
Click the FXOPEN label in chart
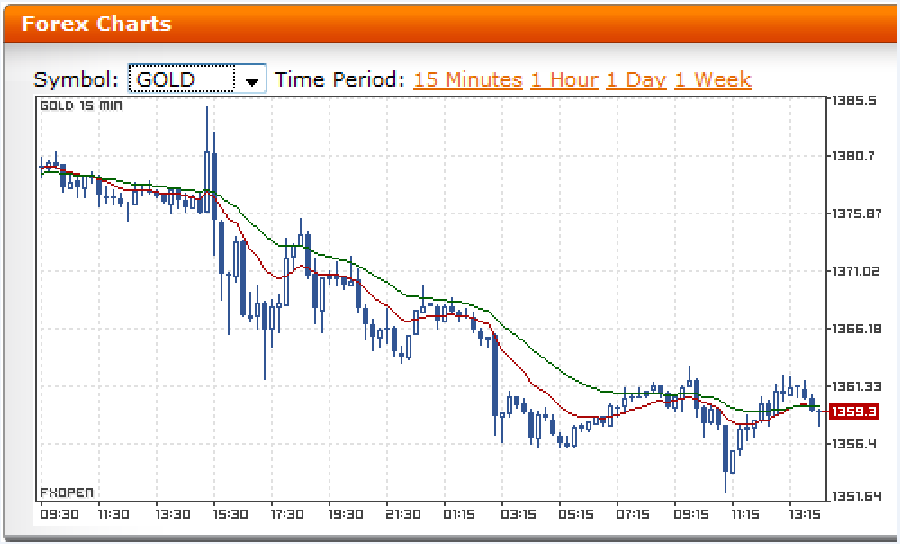(67, 493)
